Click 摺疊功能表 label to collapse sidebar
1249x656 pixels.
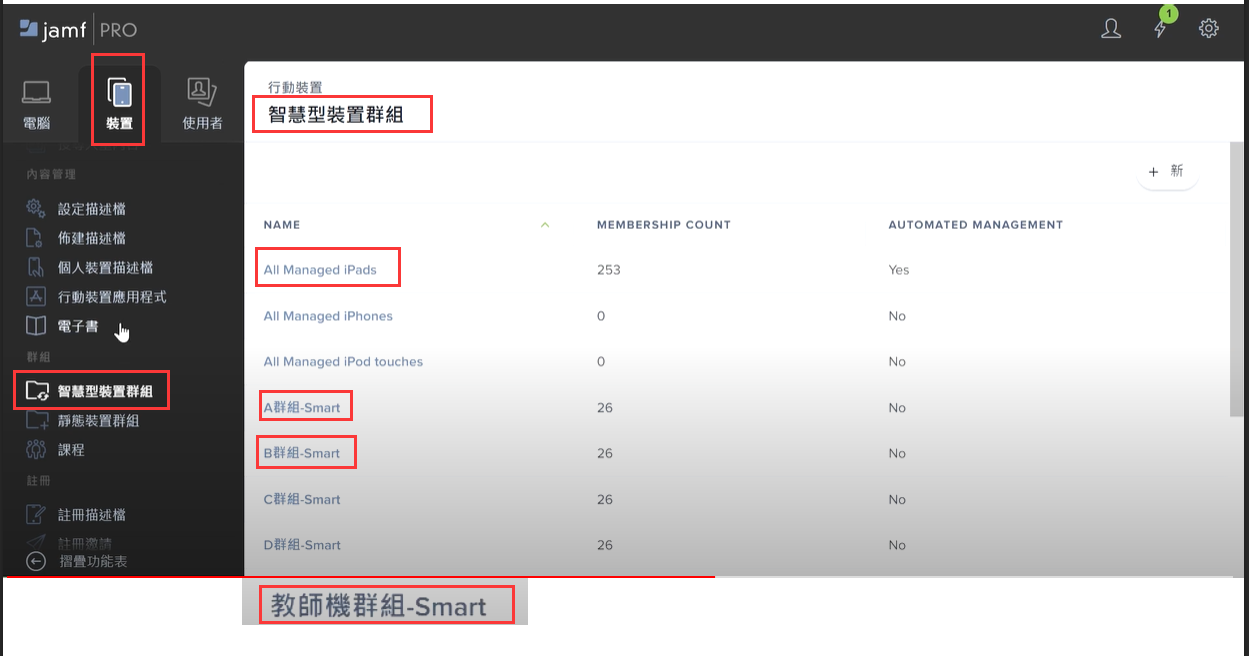click(x=94, y=561)
